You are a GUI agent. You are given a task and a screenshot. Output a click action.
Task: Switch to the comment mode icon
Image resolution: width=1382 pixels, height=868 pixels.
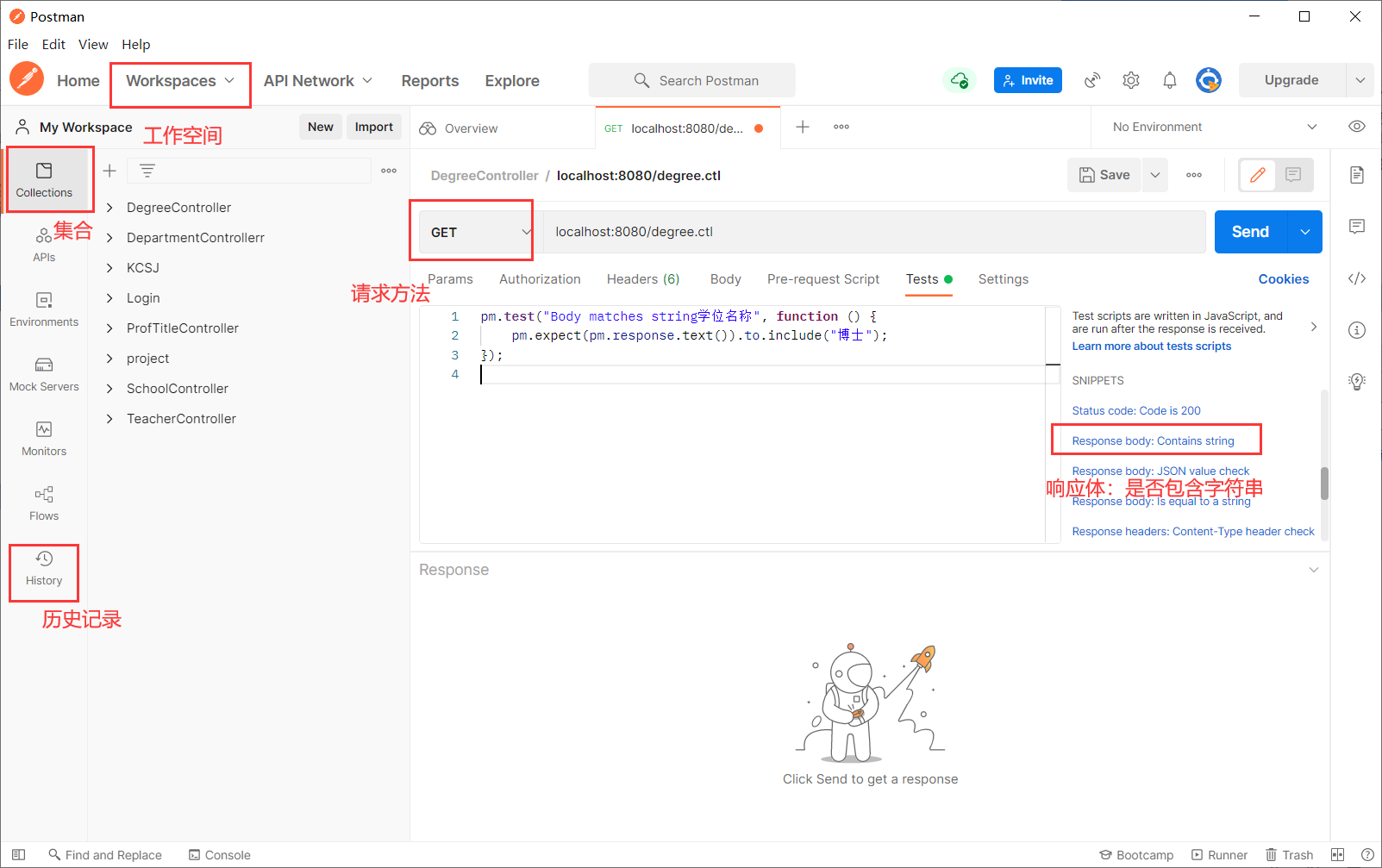click(x=1293, y=175)
